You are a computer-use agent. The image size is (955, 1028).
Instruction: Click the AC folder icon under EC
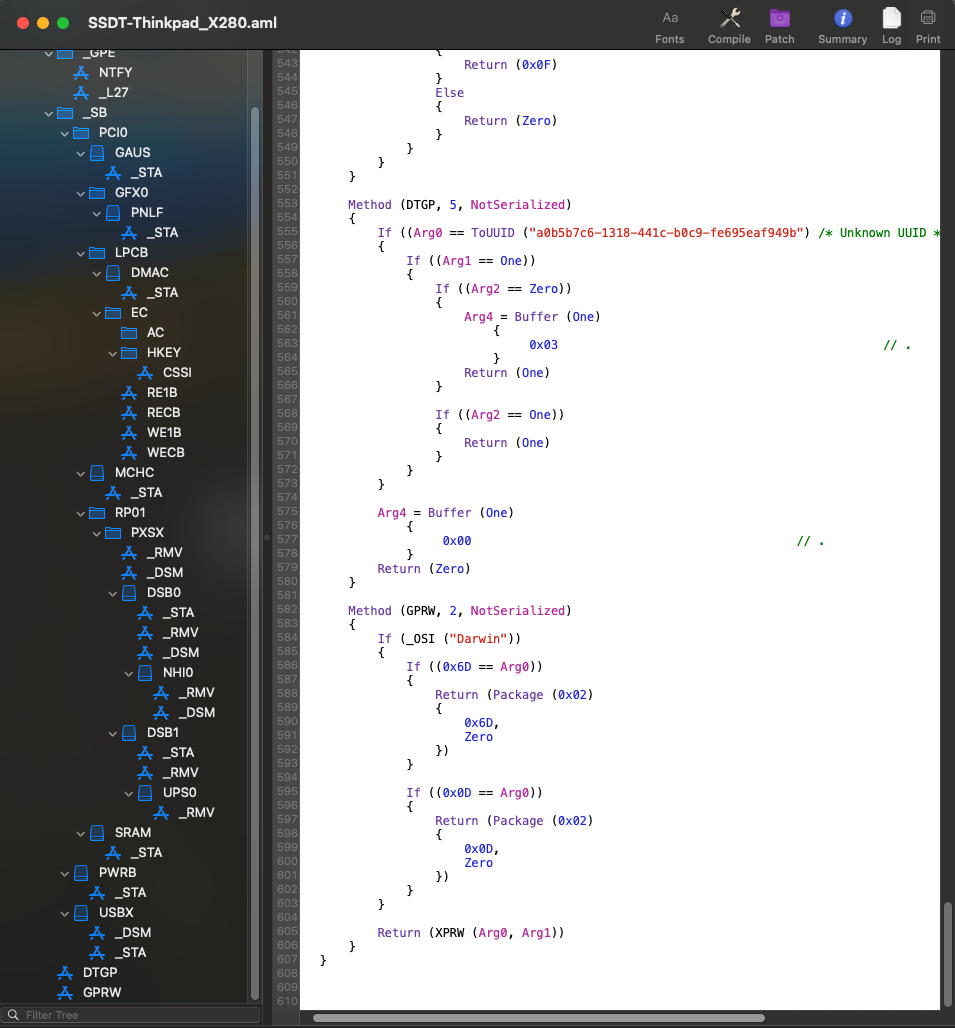tap(129, 333)
